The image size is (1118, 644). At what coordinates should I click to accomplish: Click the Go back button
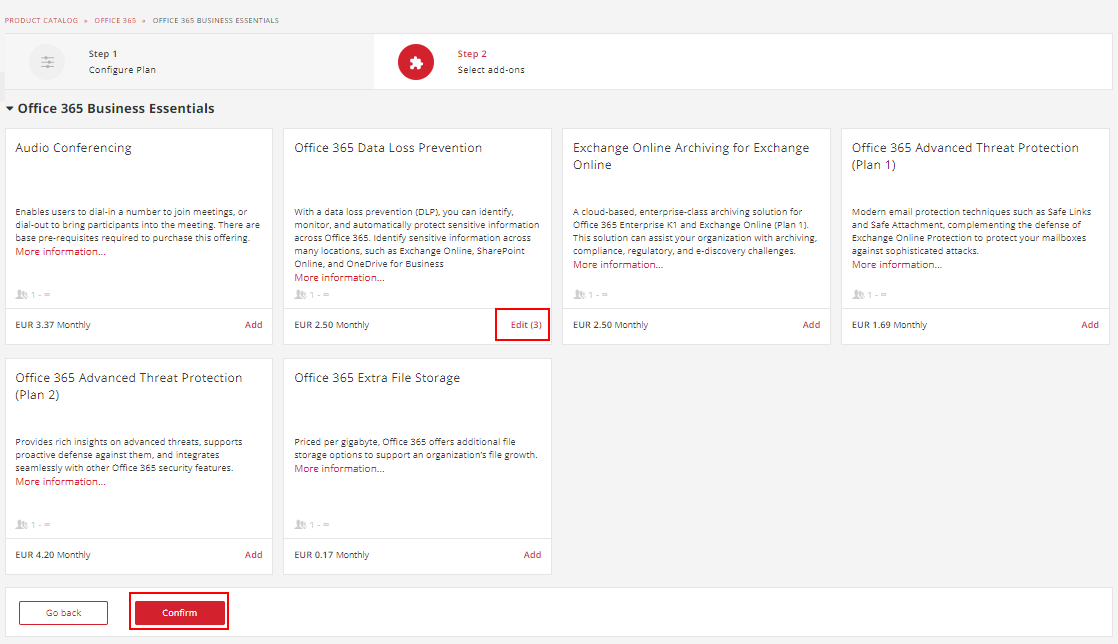62,612
